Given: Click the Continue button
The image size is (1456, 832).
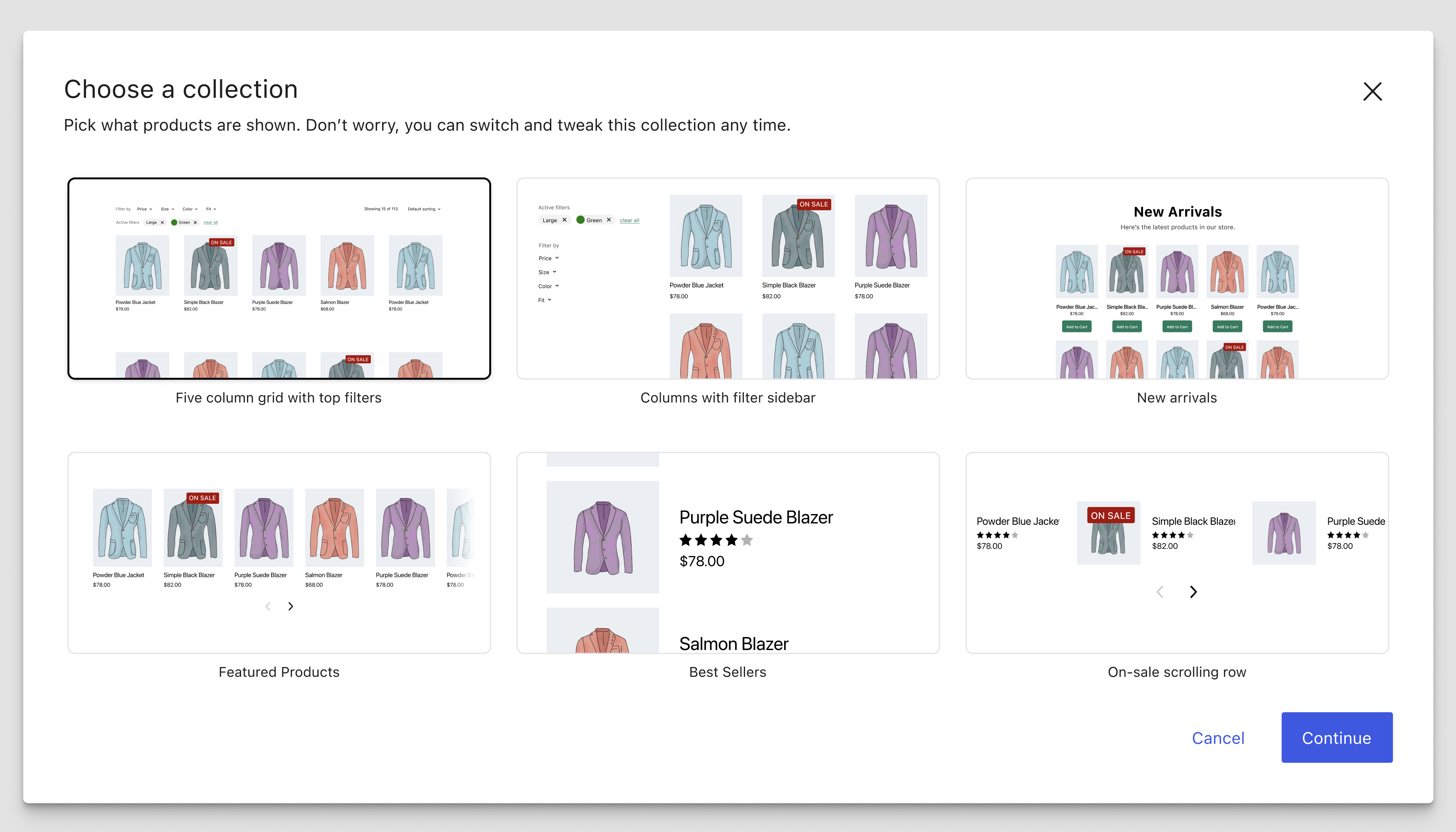Looking at the screenshot, I should [x=1337, y=738].
